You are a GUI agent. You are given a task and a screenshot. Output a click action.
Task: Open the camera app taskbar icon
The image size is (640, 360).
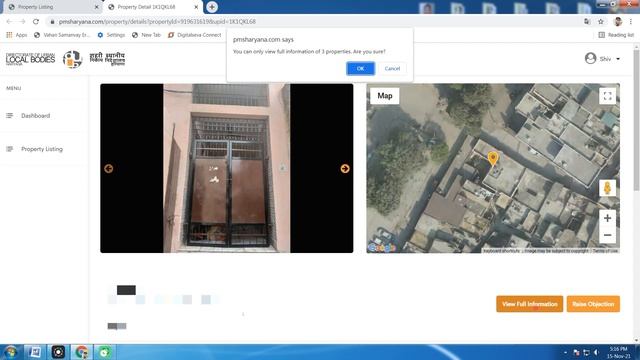click(x=58, y=352)
